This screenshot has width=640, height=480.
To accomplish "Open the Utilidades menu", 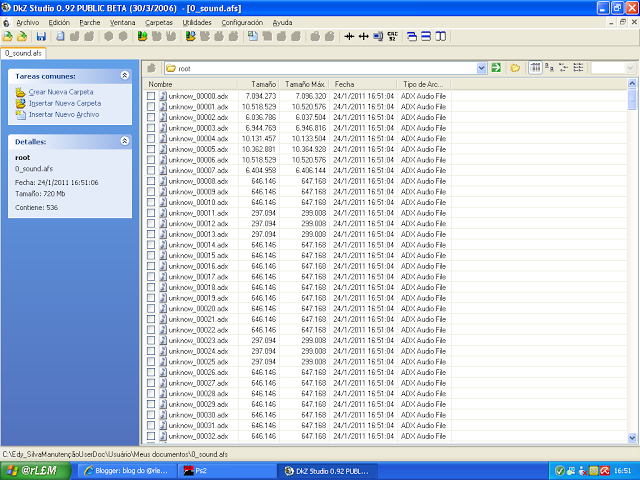I will coord(197,22).
